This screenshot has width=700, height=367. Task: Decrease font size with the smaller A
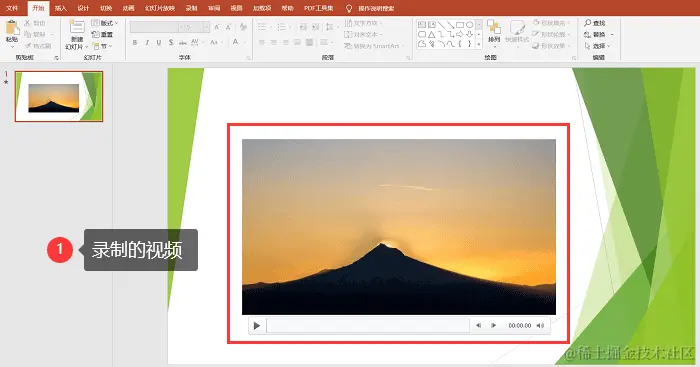(228, 27)
